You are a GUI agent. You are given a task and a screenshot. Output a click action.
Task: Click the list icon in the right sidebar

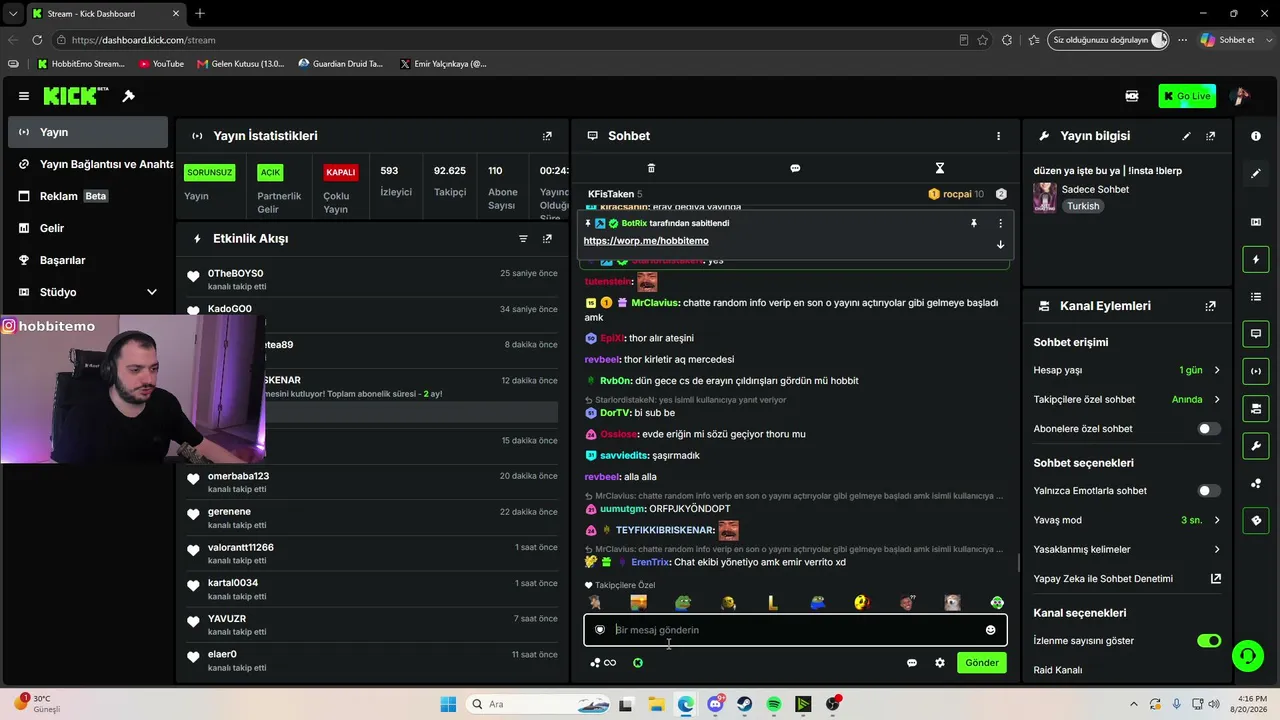coord(1256,297)
